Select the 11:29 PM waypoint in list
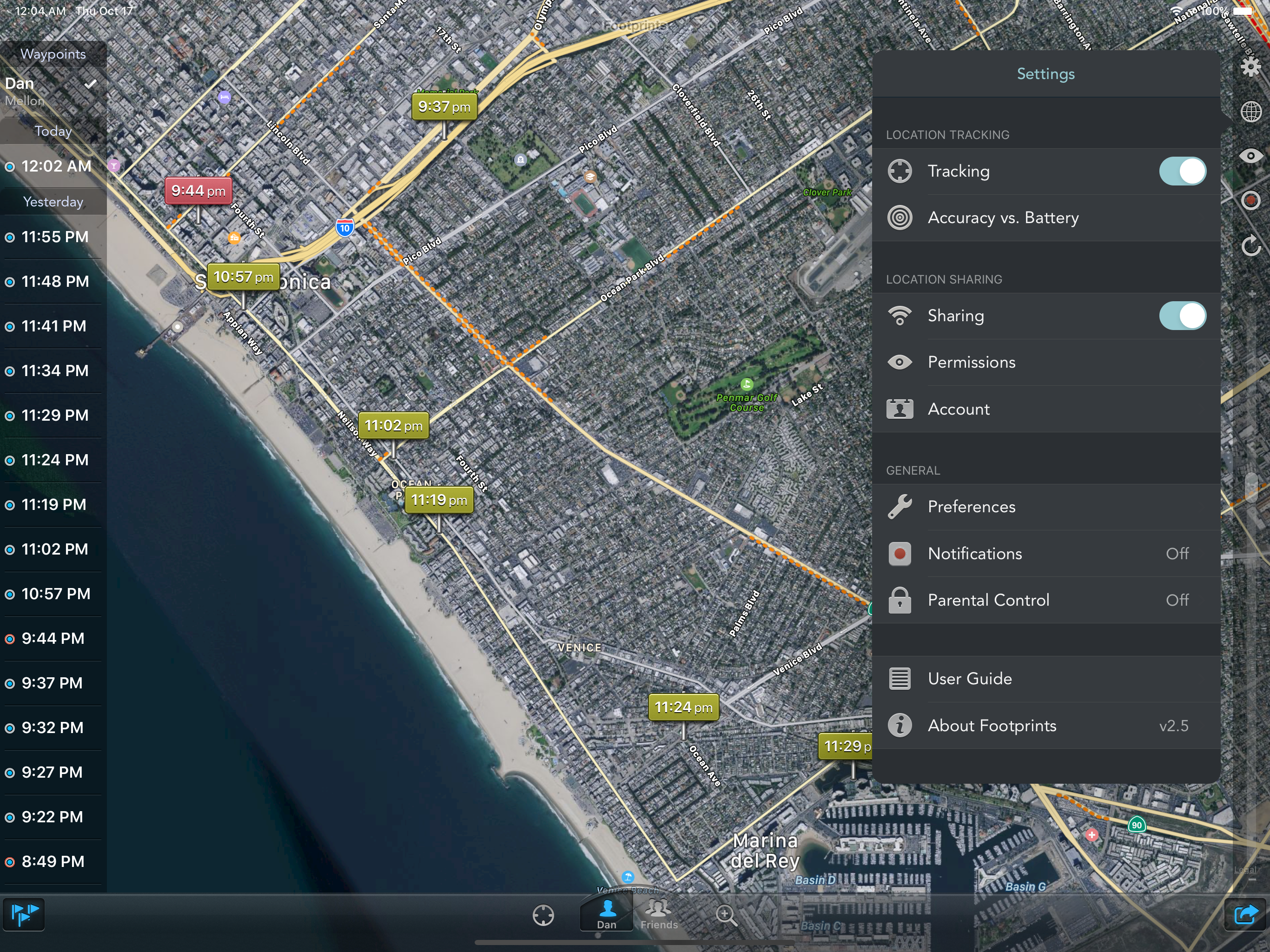This screenshot has width=1270, height=952. [53, 416]
